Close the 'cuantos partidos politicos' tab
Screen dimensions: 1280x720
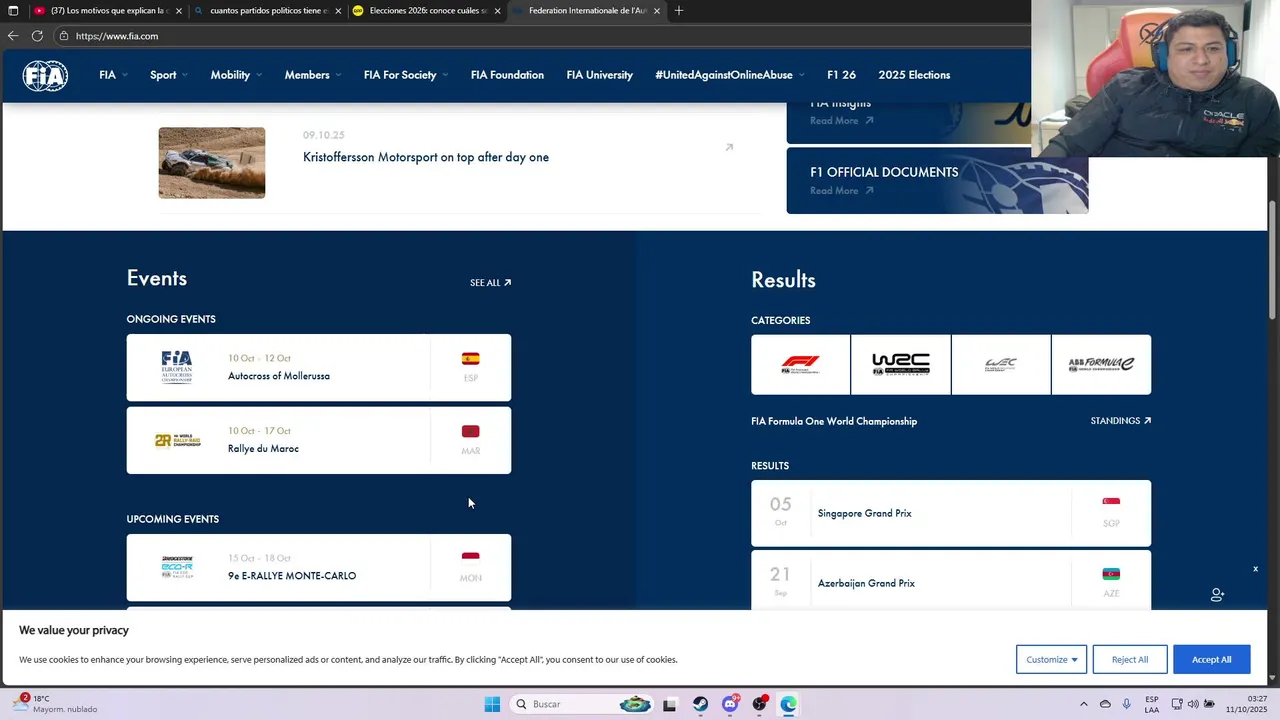338,11
